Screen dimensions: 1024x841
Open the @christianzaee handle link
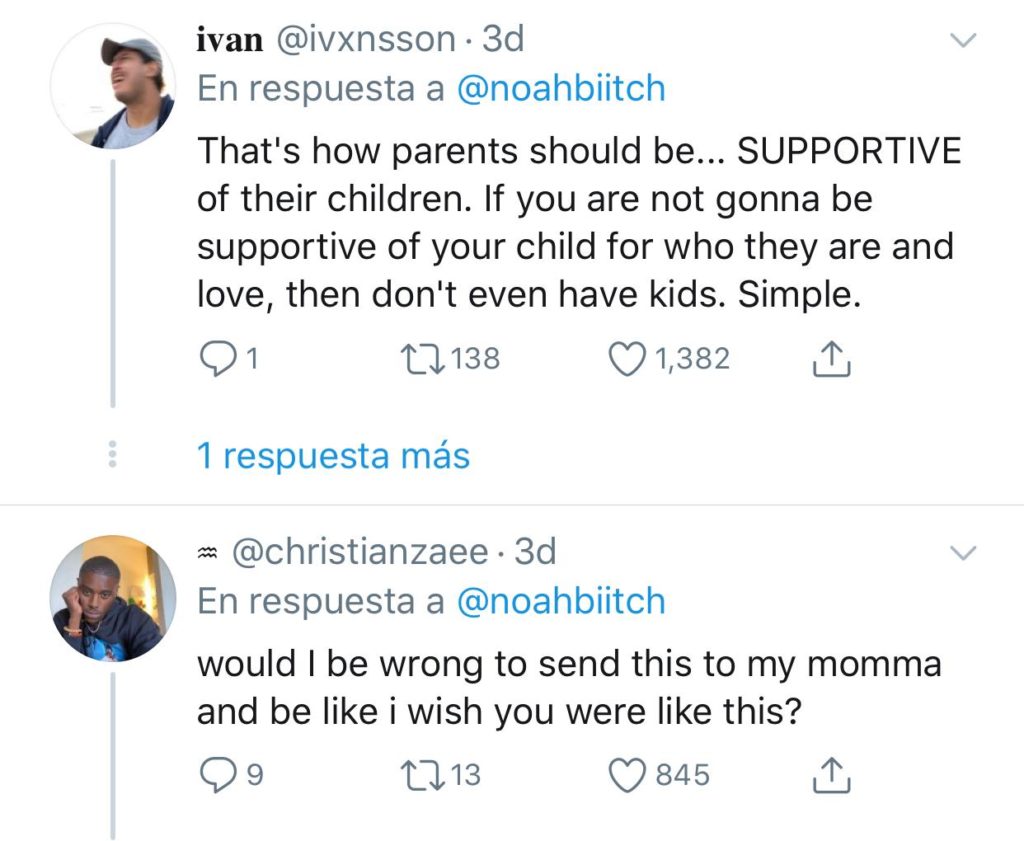pos(360,552)
